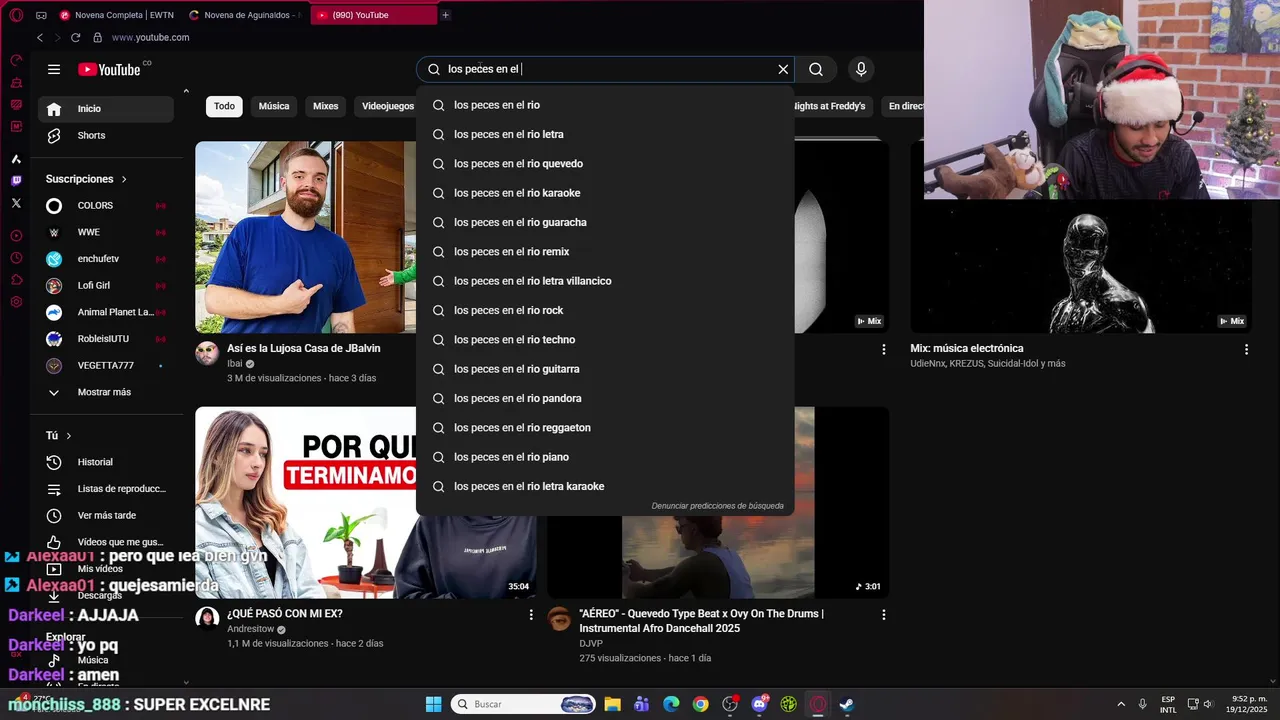Screen dimensions: 1280x720
Task: Open Microsoft Teams from taskbar
Action: click(x=641, y=704)
